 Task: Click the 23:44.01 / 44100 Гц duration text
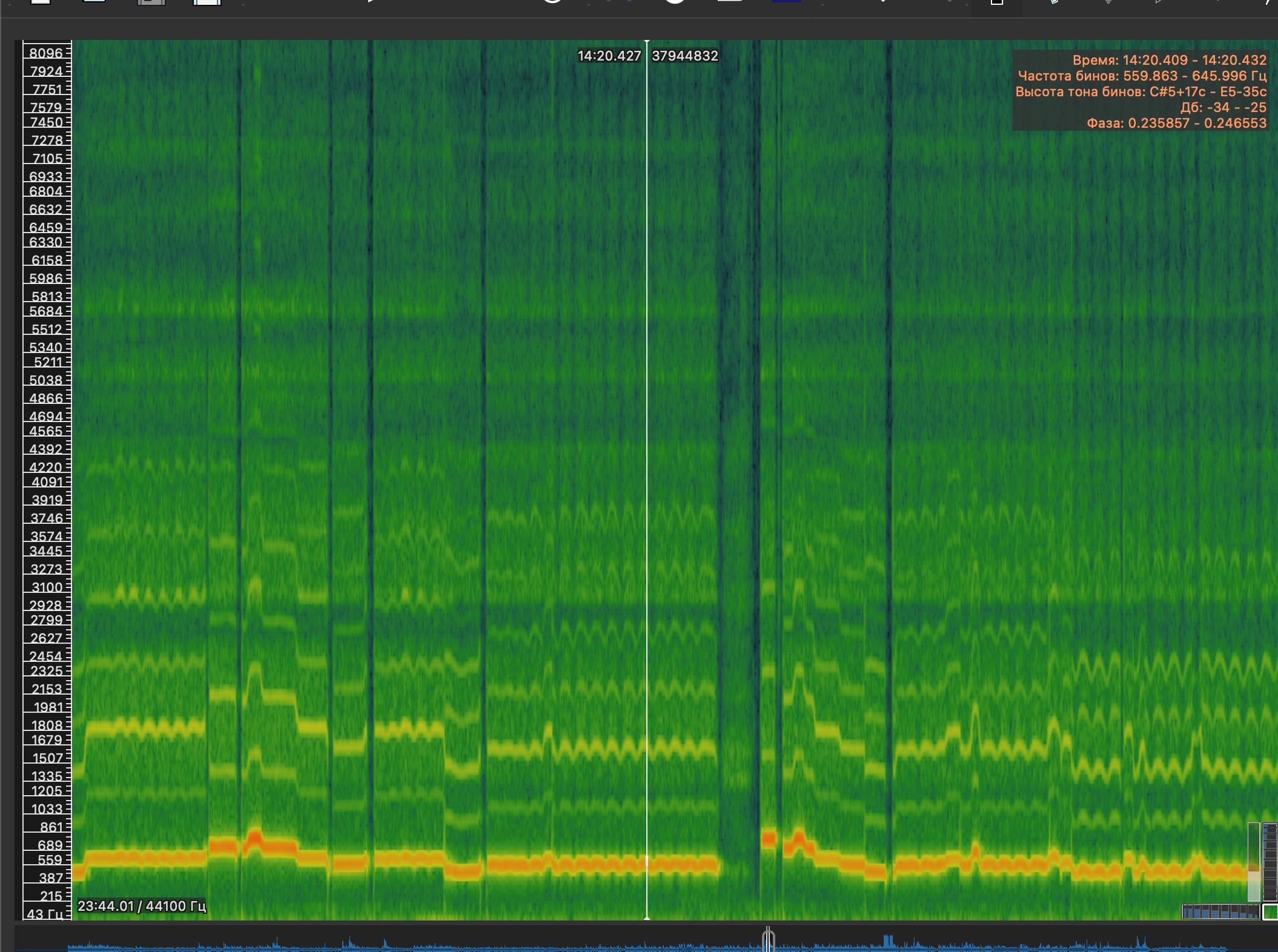click(x=142, y=906)
